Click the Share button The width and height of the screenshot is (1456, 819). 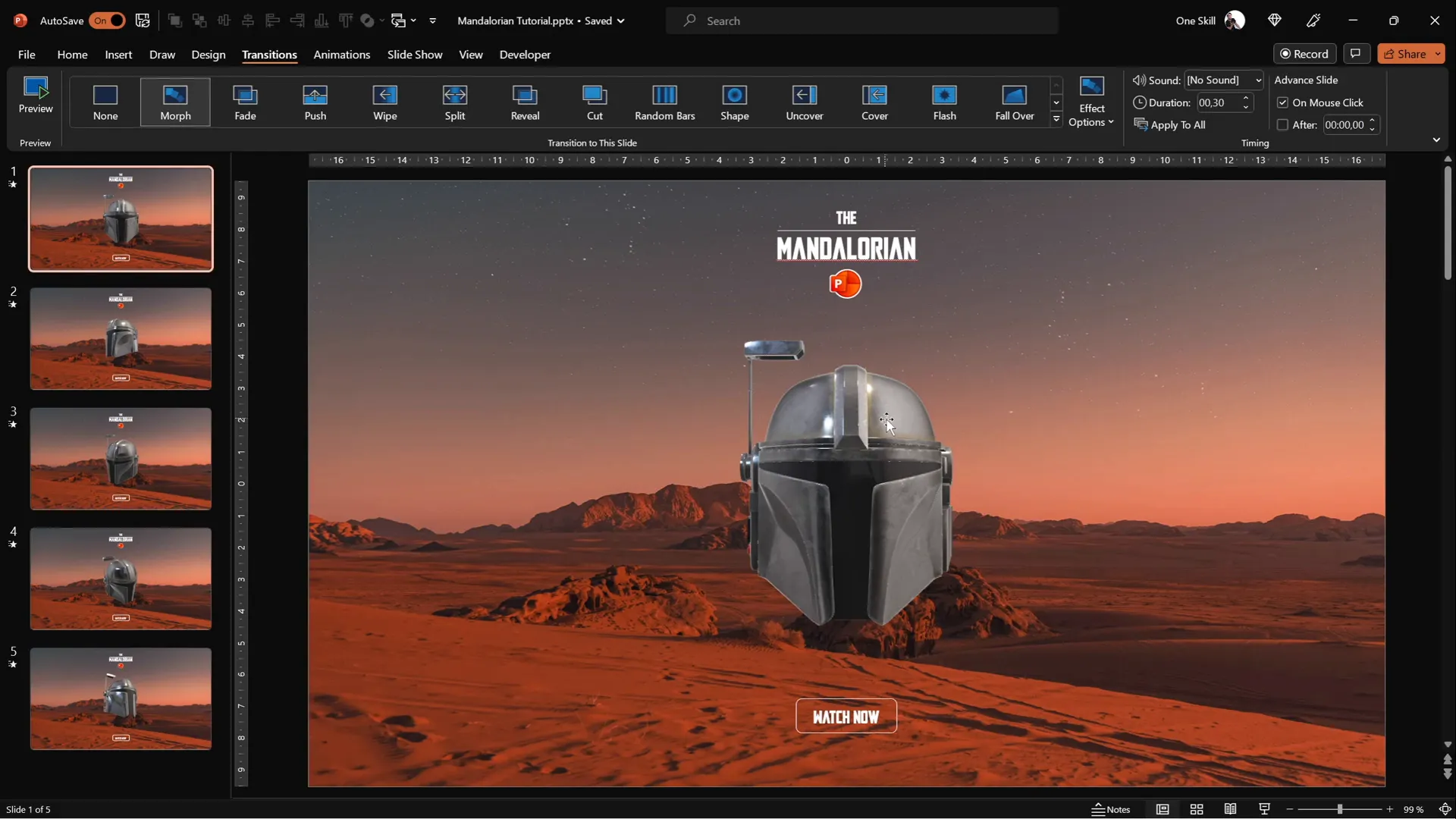[1404, 54]
